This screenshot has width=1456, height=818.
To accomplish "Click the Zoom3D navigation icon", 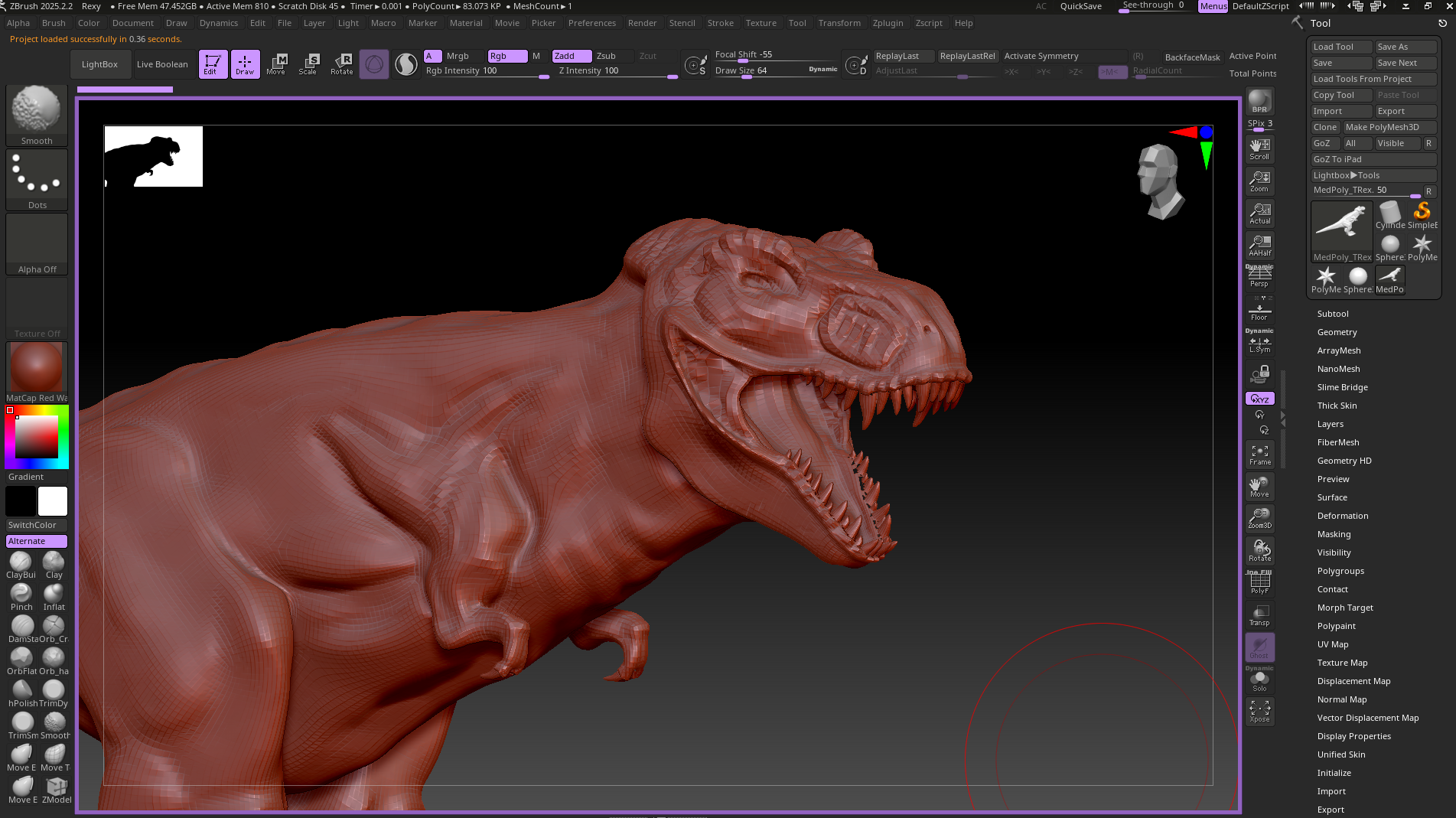I will pyautogui.click(x=1259, y=517).
